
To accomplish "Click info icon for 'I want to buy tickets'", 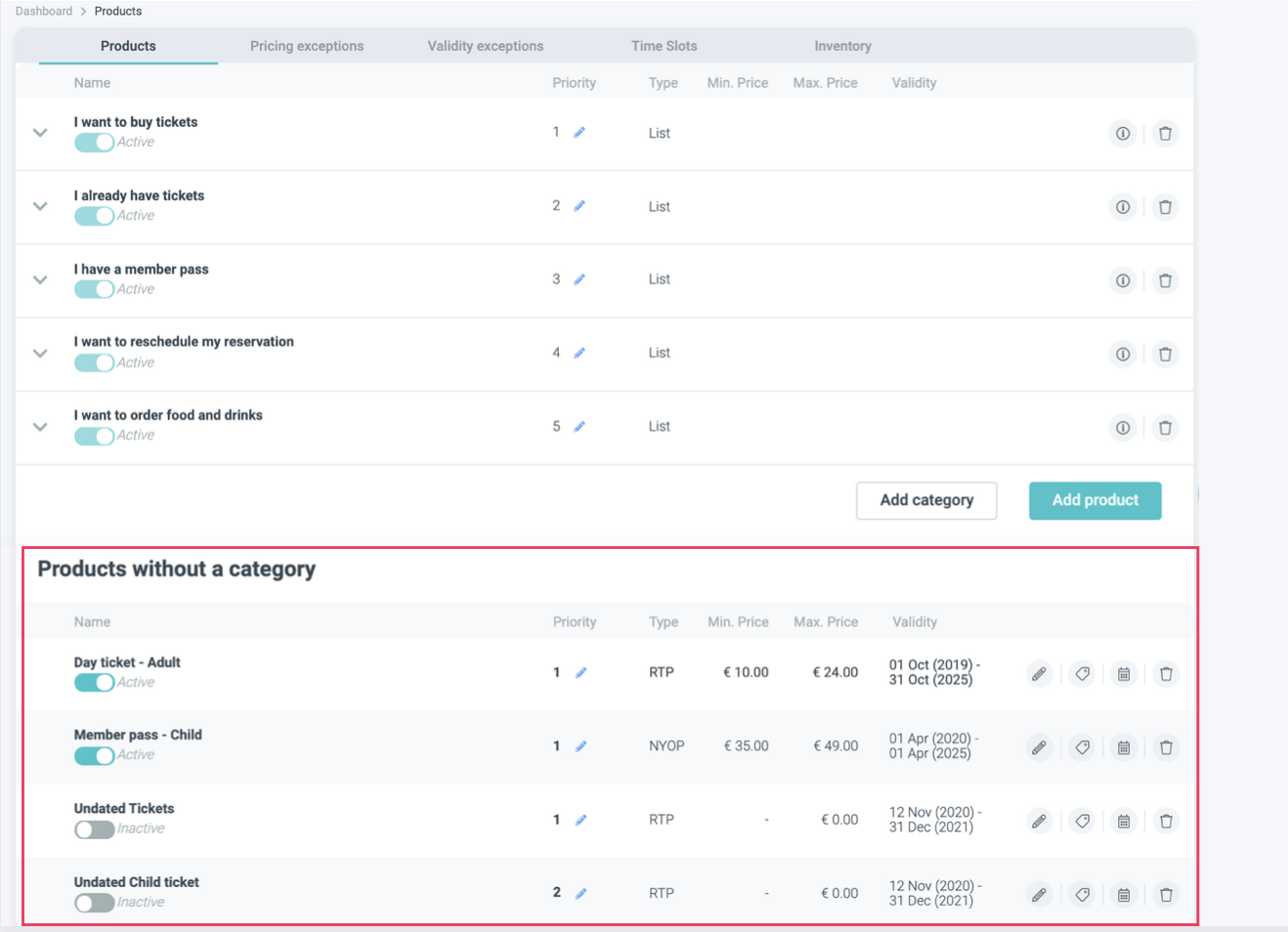I will (1123, 134).
